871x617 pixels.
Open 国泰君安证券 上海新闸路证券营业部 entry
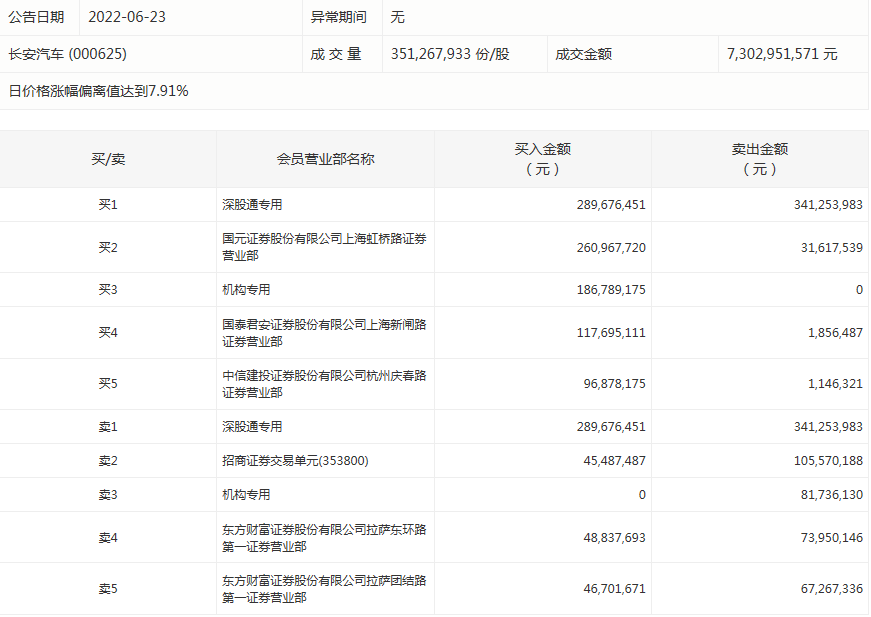[324, 333]
